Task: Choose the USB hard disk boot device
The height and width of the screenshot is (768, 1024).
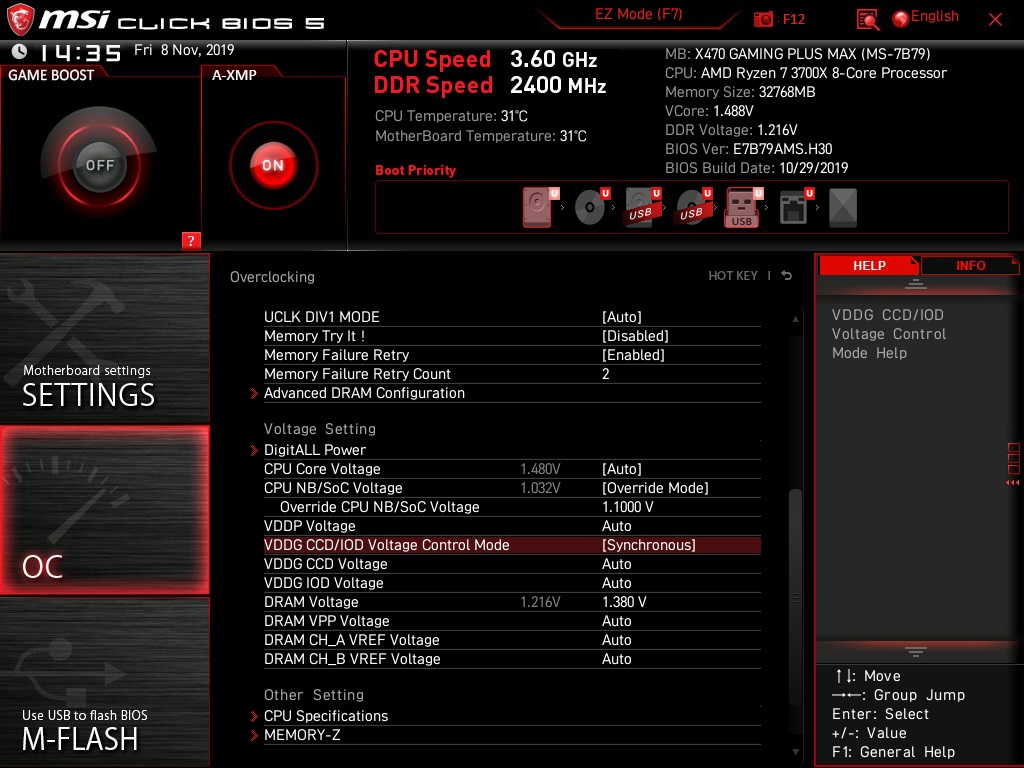Action: [640, 208]
